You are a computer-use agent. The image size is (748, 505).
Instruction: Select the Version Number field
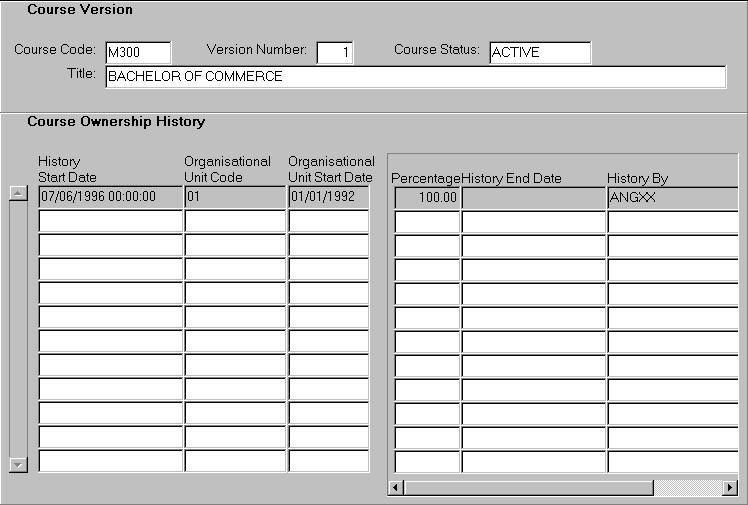[x=335, y=52]
